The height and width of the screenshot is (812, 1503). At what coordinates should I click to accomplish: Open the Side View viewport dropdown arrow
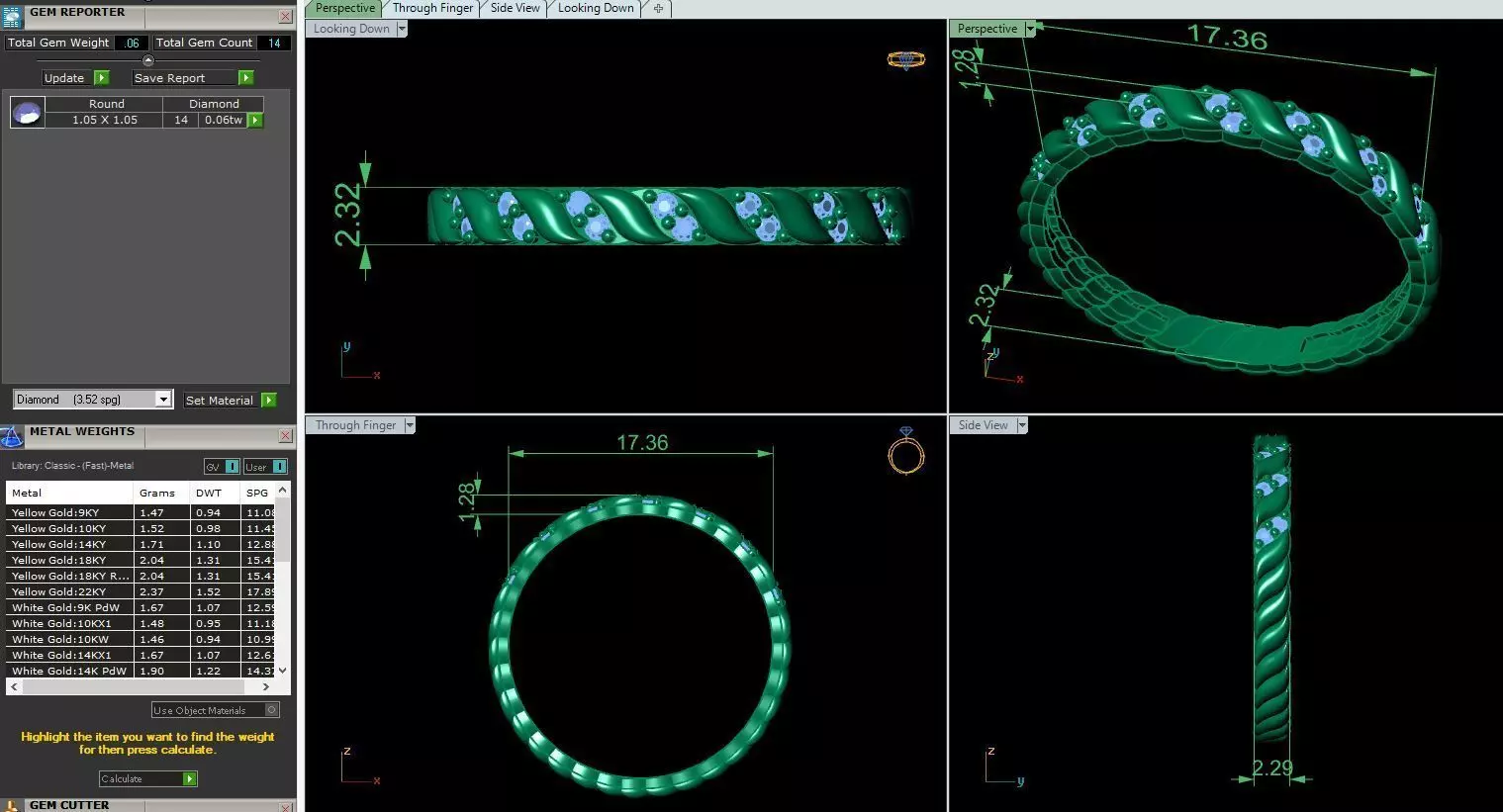click(x=1022, y=425)
